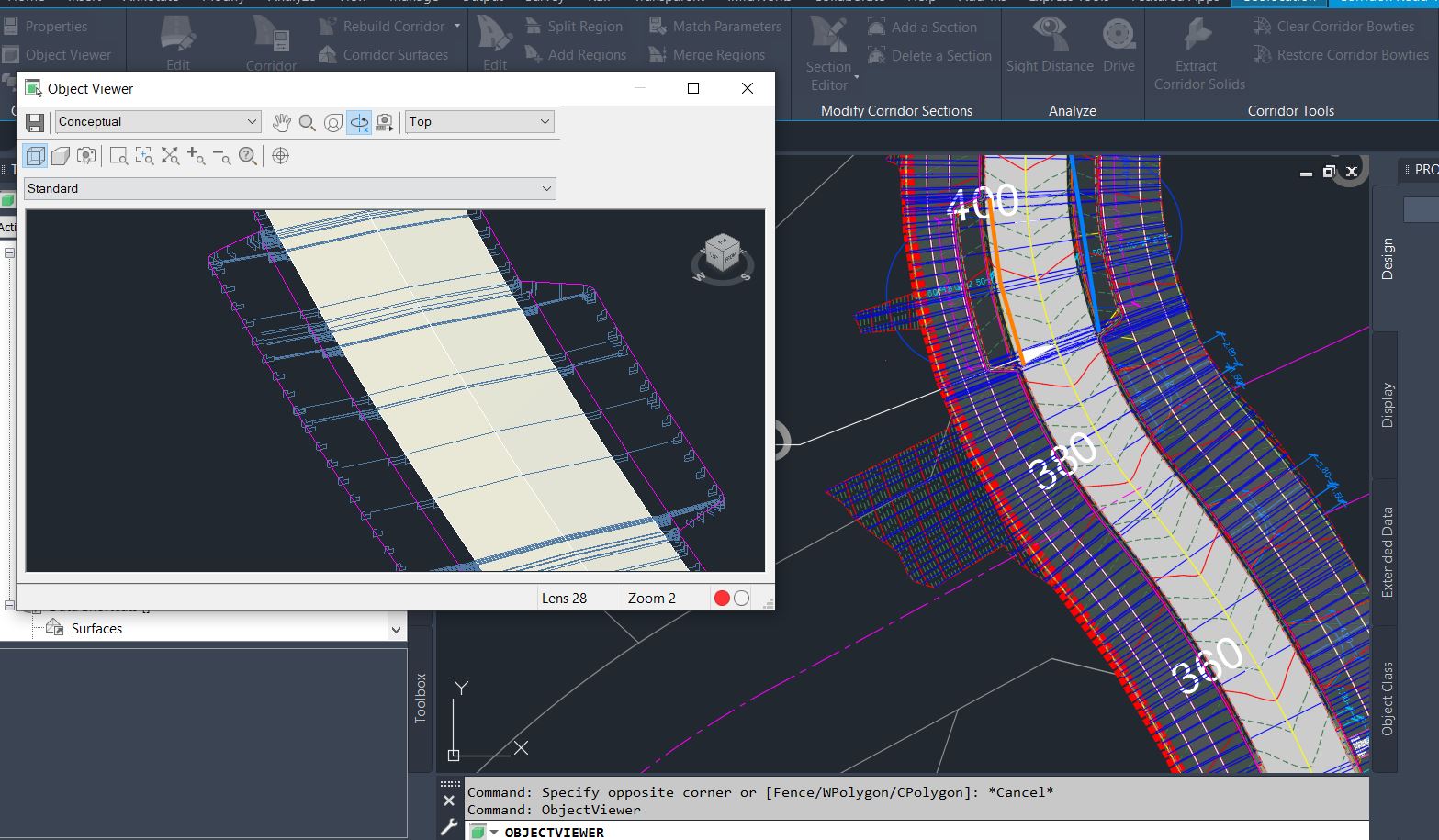
Task: Open the Rebuild Corridor dropdown arrow
Action: 457,27
